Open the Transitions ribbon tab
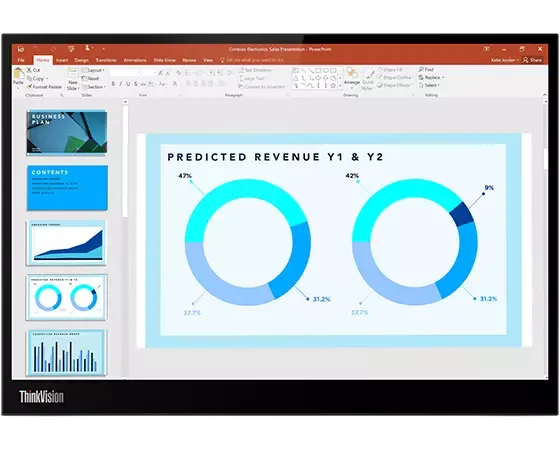Viewport: 560px width, 450px height. (x=106, y=60)
